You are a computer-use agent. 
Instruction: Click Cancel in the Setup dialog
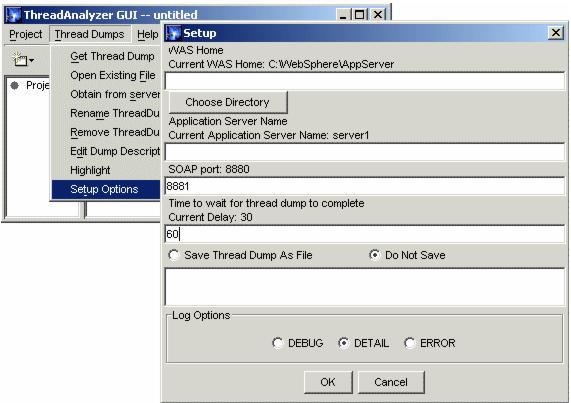click(391, 382)
